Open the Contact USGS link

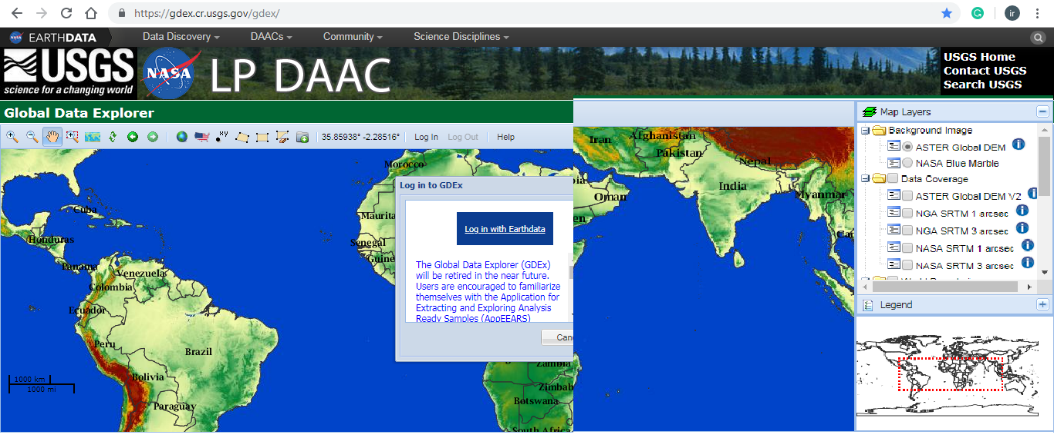(x=984, y=70)
